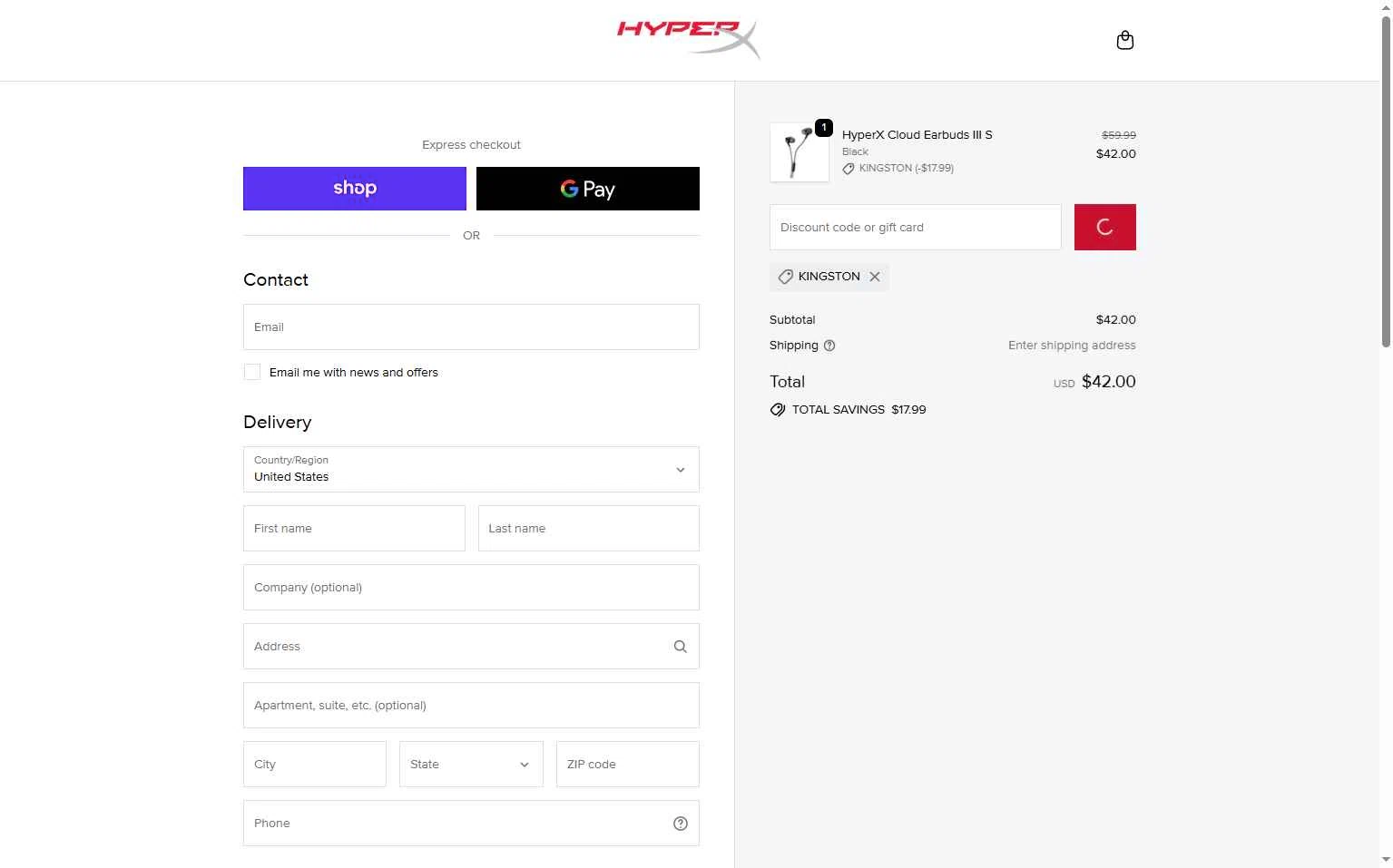Focus the First name field
This screenshot has width=1393, height=868.
[354, 528]
